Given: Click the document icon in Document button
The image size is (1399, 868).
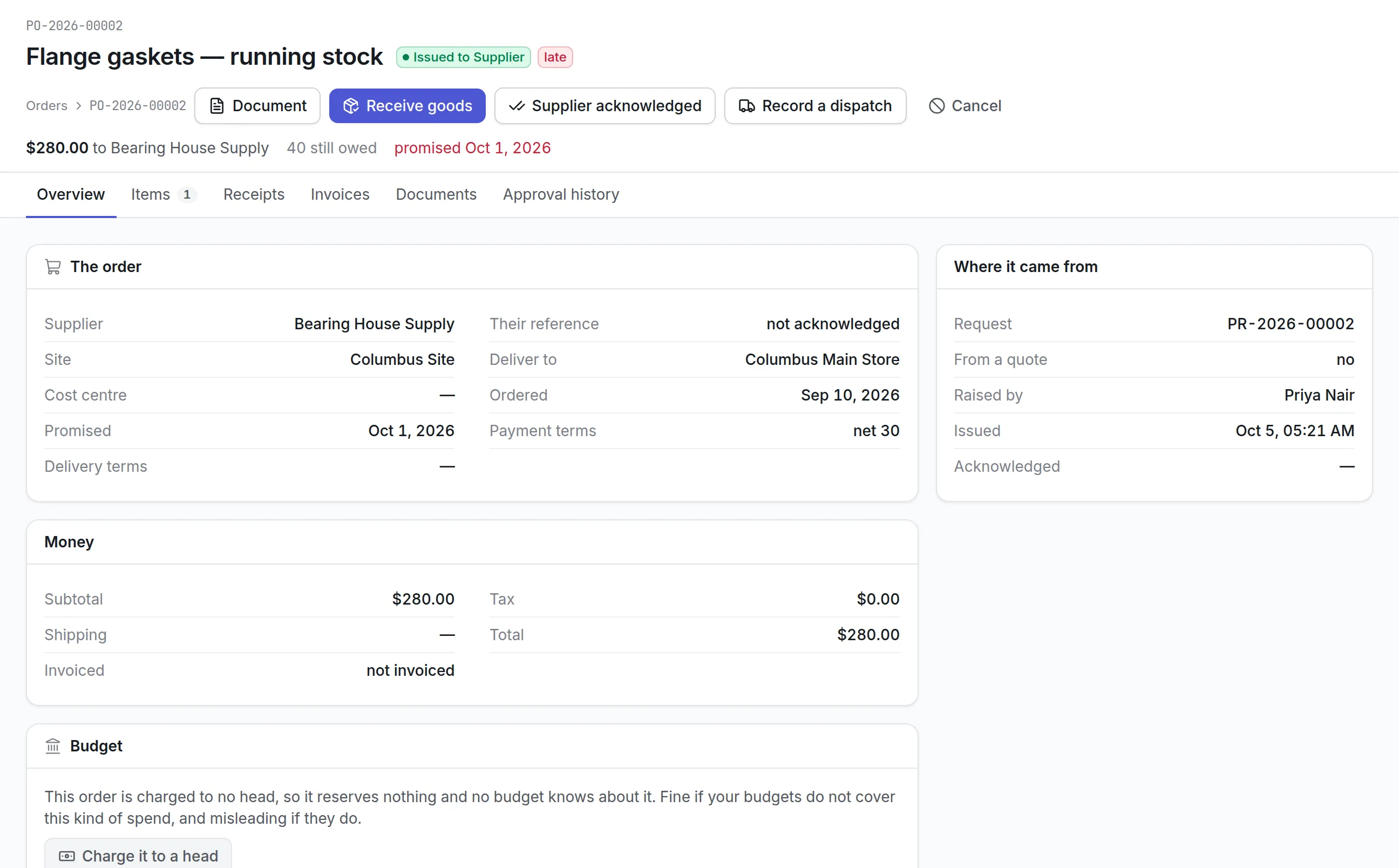Looking at the screenshot, I should coord(217,106).
